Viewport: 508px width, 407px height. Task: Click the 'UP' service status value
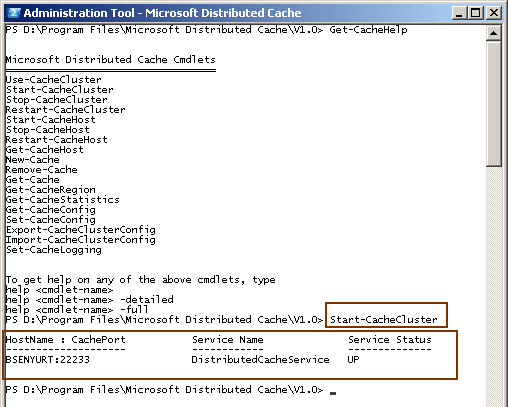coord(353,360)
